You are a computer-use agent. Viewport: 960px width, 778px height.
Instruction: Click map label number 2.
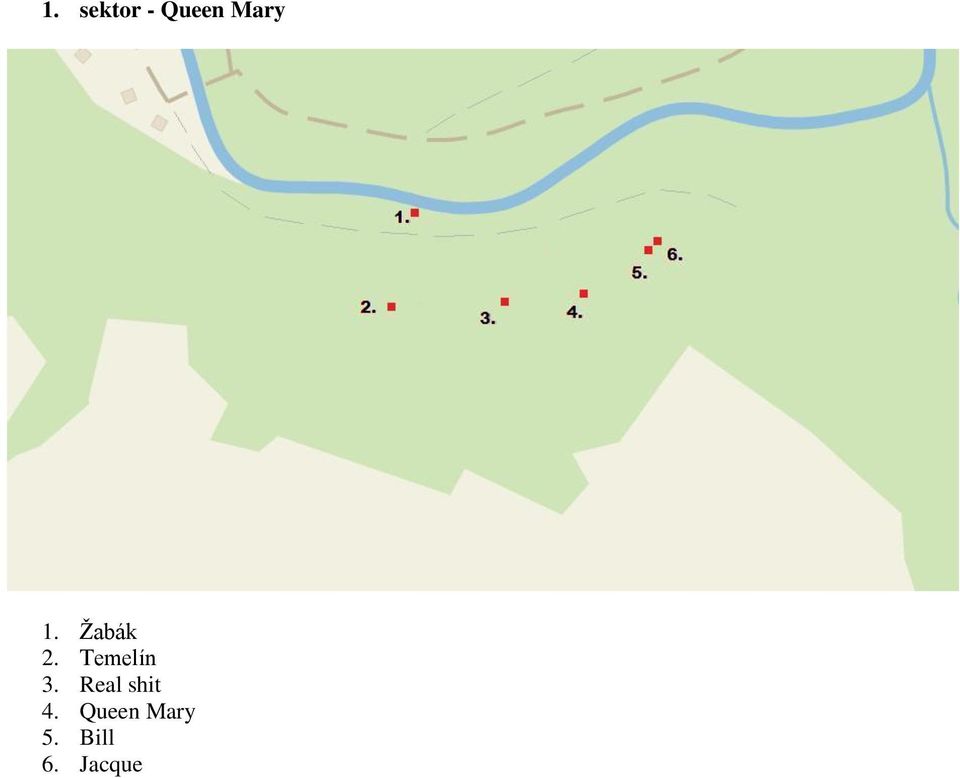[x=368, y=307]
